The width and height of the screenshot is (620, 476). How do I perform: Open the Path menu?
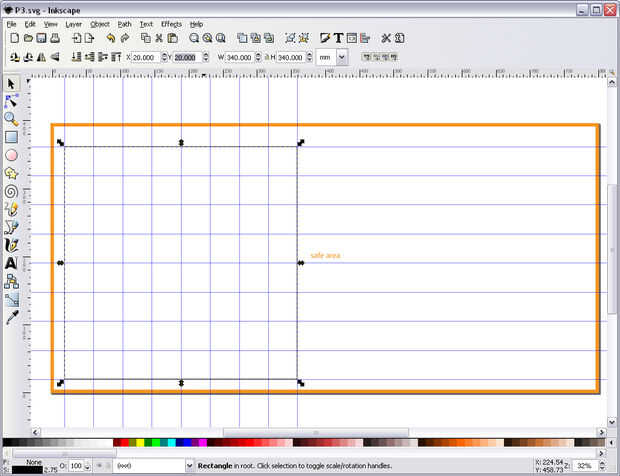(x=125, y=24)
